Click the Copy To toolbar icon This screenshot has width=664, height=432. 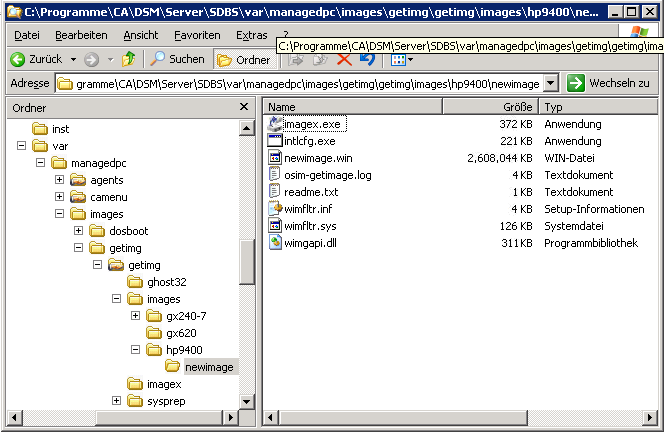(x=320, y=60)
